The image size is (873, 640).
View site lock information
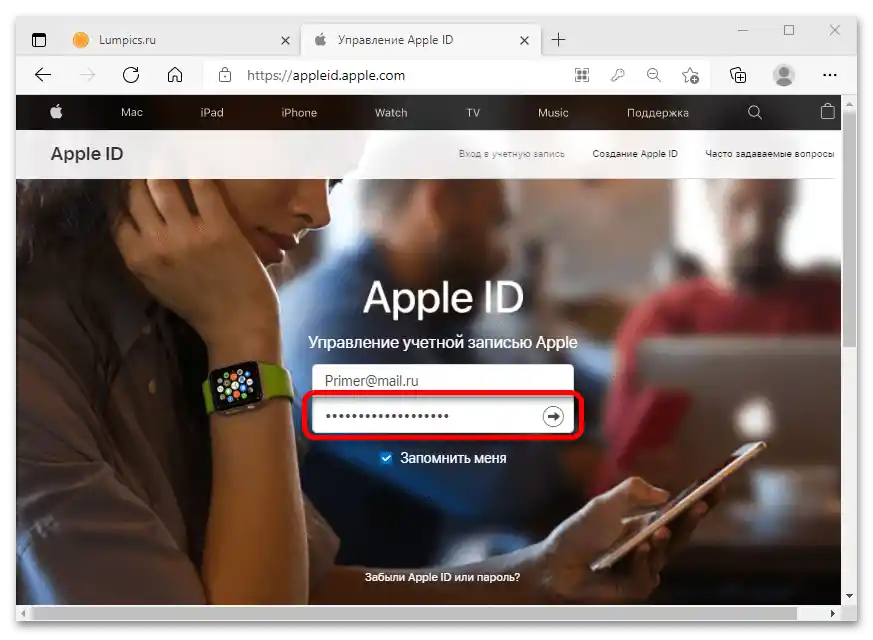[x=225, y=75]
